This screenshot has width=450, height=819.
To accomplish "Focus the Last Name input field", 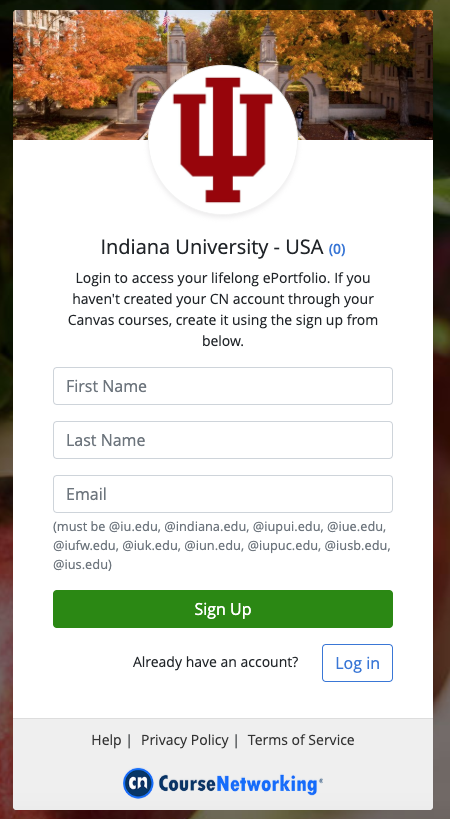I will [x=223, y=440].
